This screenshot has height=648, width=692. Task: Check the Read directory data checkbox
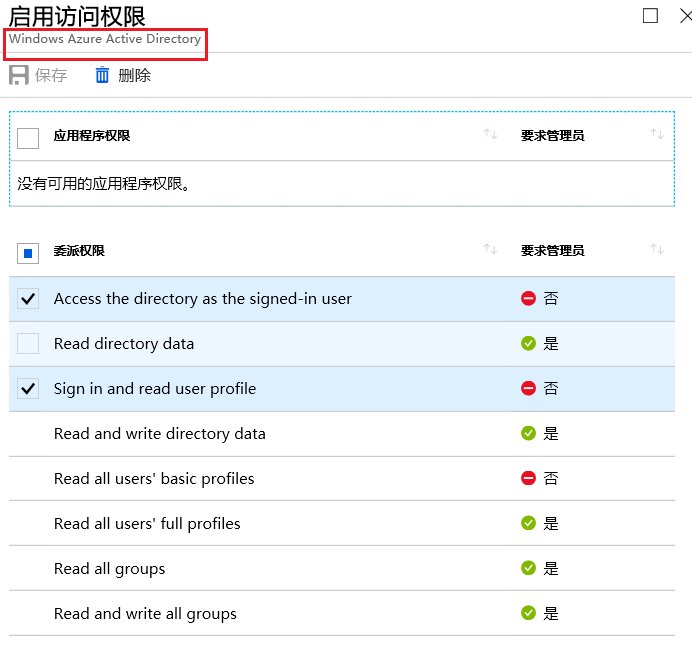pos(28,344)
